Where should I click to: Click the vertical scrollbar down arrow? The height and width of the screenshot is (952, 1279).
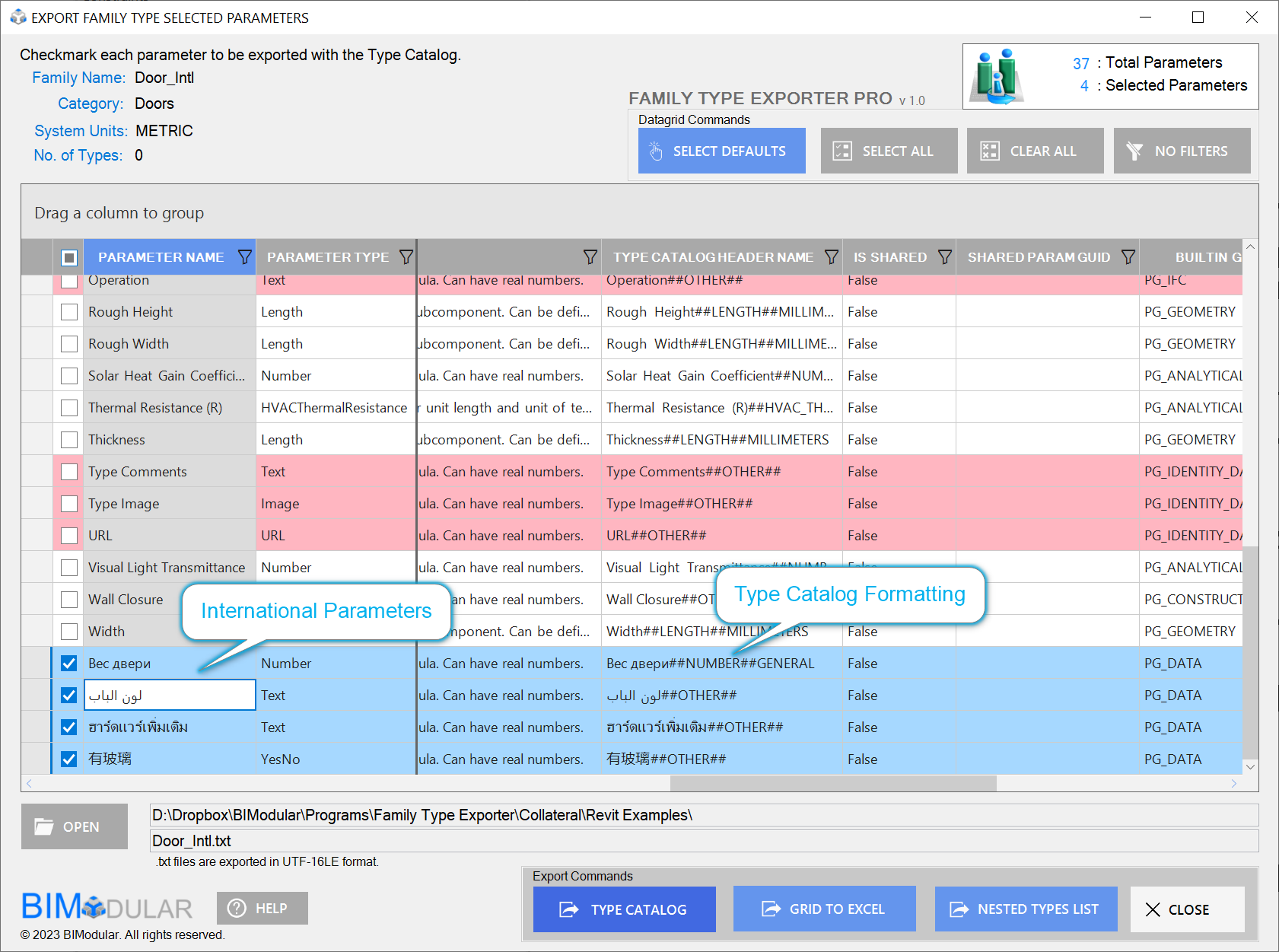pos(1250,766)
